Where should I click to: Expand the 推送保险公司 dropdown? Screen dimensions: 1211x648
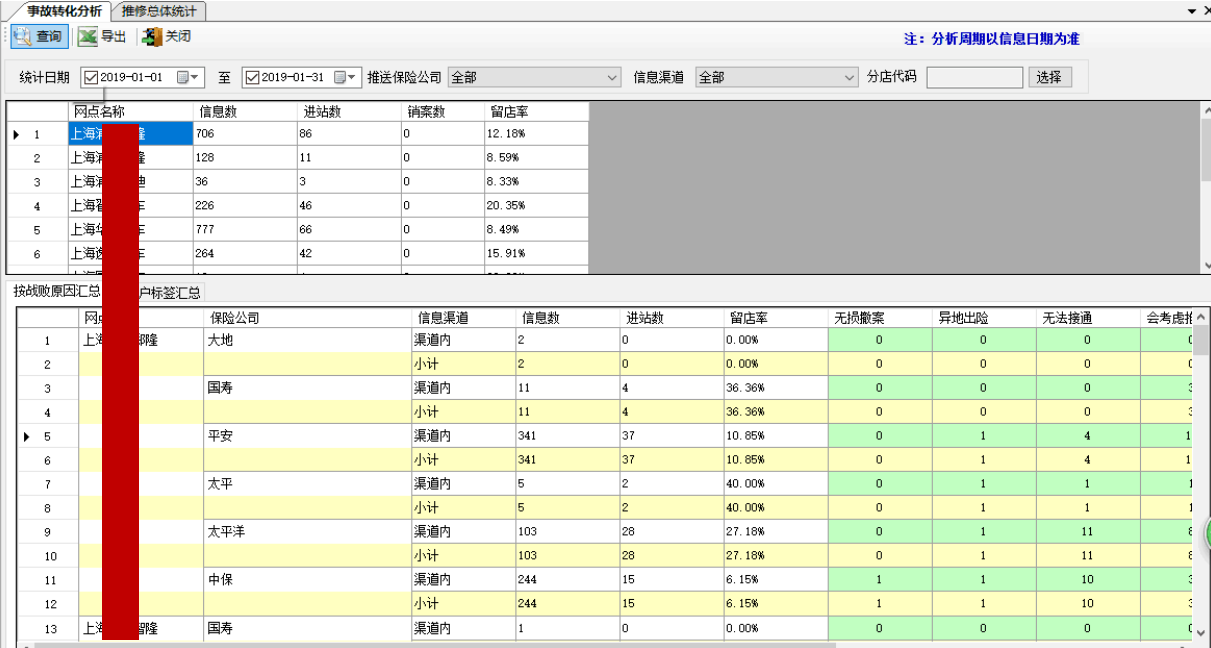(x=612, y=77)
